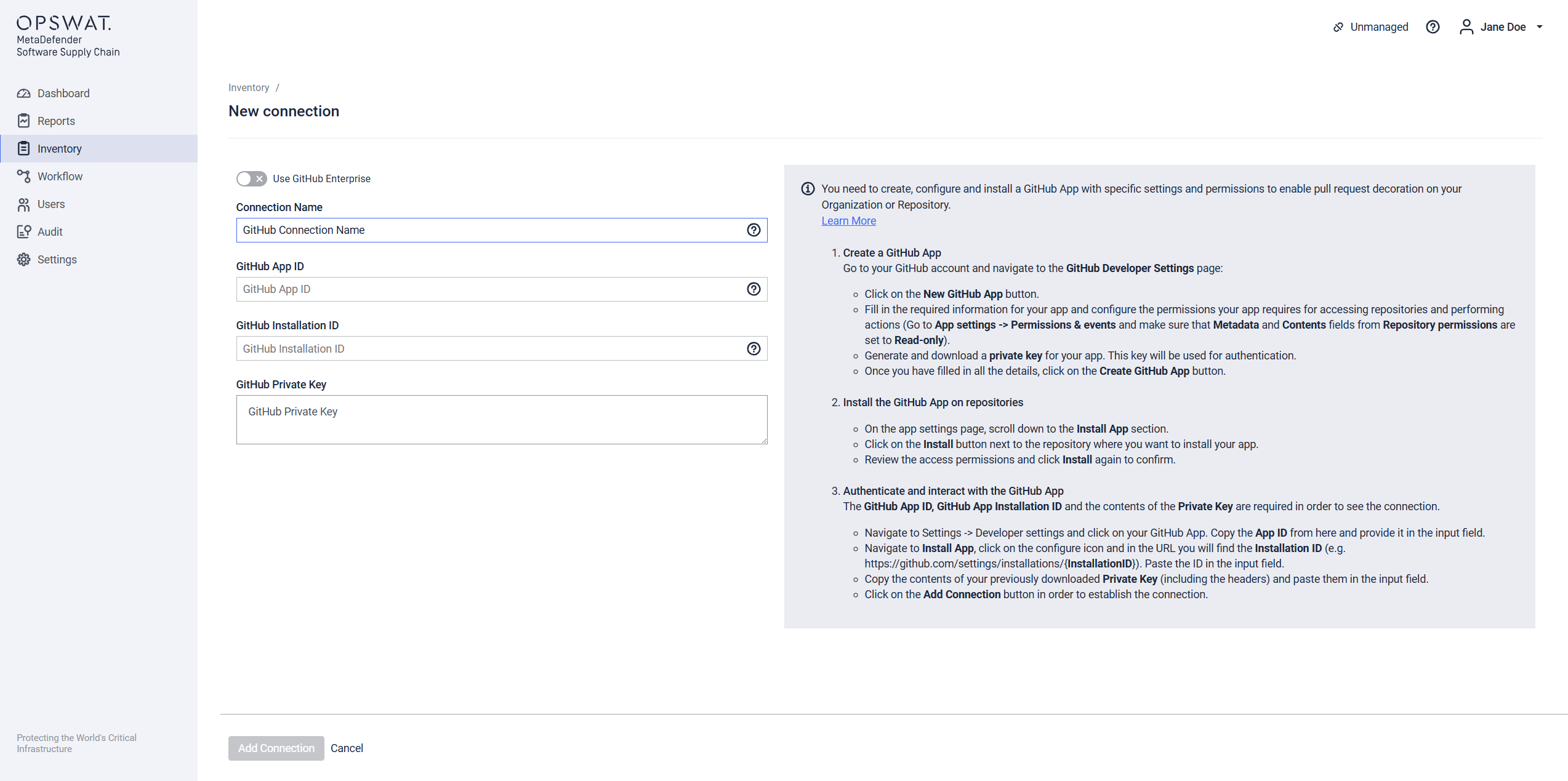Click the user profile avatar icon
1568x781 pixels.
1466,27
